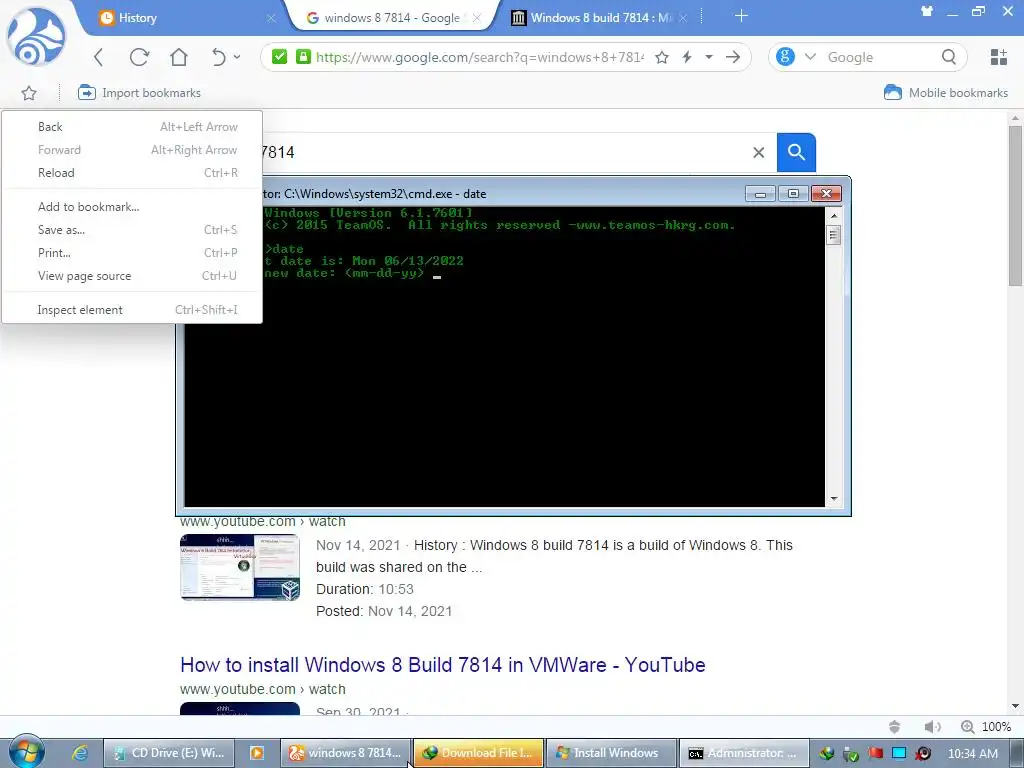Click the scroll down arrow in the cmd window
This screenshot has height=768, width=1024.
833,499
